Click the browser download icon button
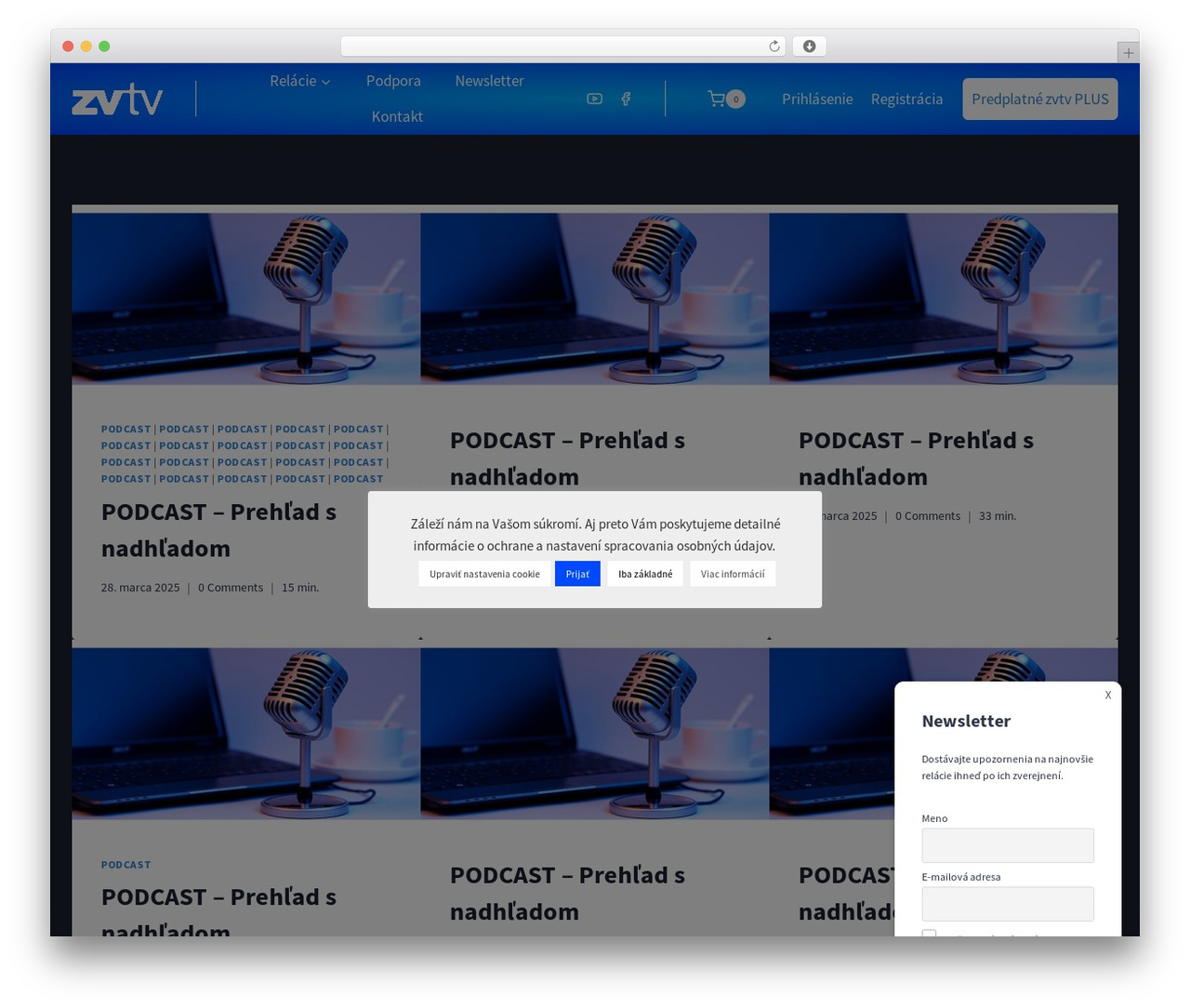Screen dimensions: 1190x1008 (810, 46)
